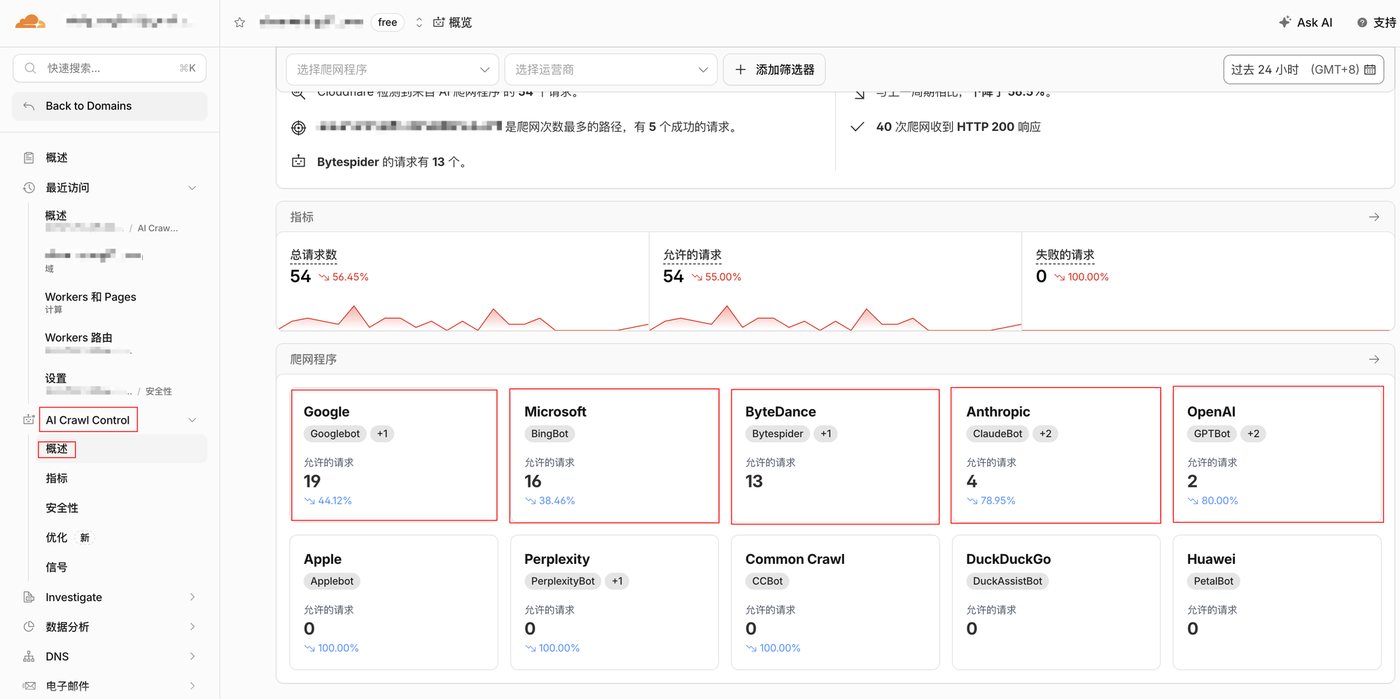Open the Perplexity crawler card
Screen dimensions: 1400x699
pos(614,602)
